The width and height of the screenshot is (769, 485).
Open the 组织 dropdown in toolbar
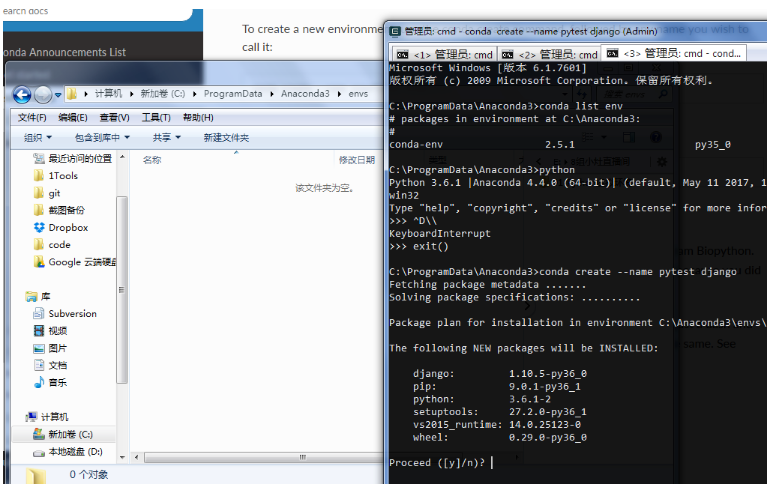(38, 138)
